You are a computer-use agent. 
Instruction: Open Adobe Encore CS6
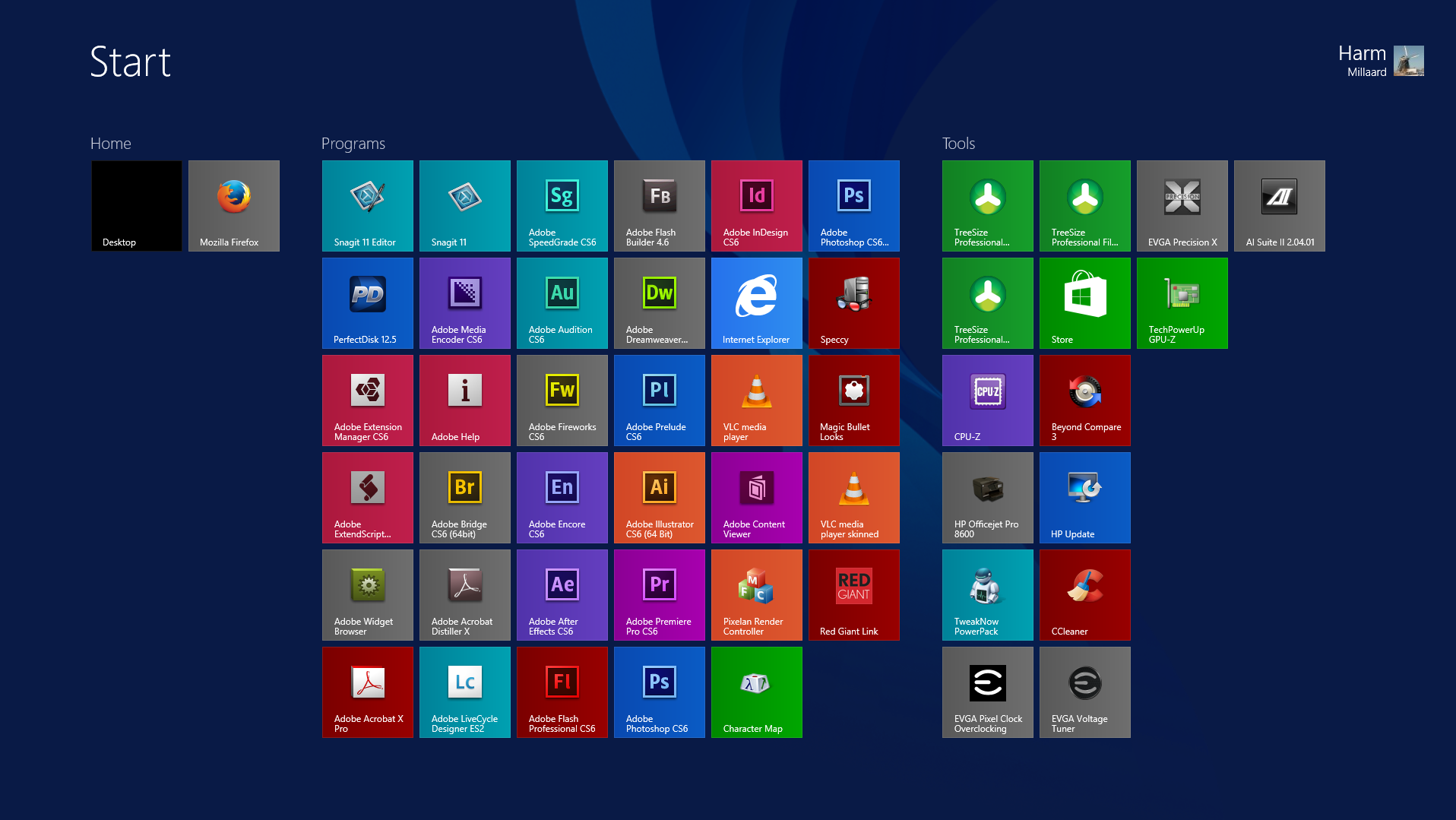pyautogui.click(x=562, y=498)
